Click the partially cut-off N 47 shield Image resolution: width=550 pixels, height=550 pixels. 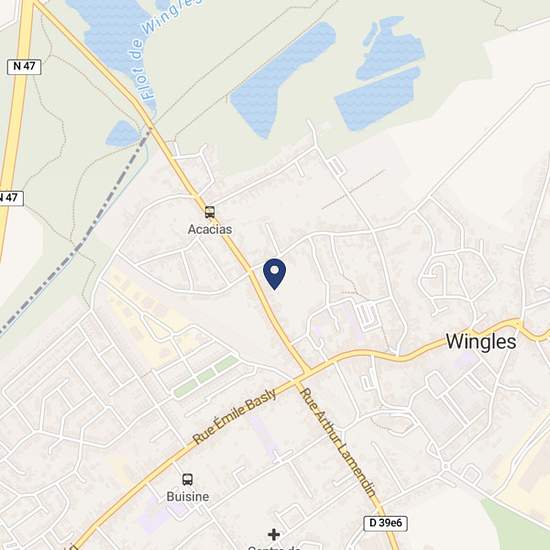11,198
